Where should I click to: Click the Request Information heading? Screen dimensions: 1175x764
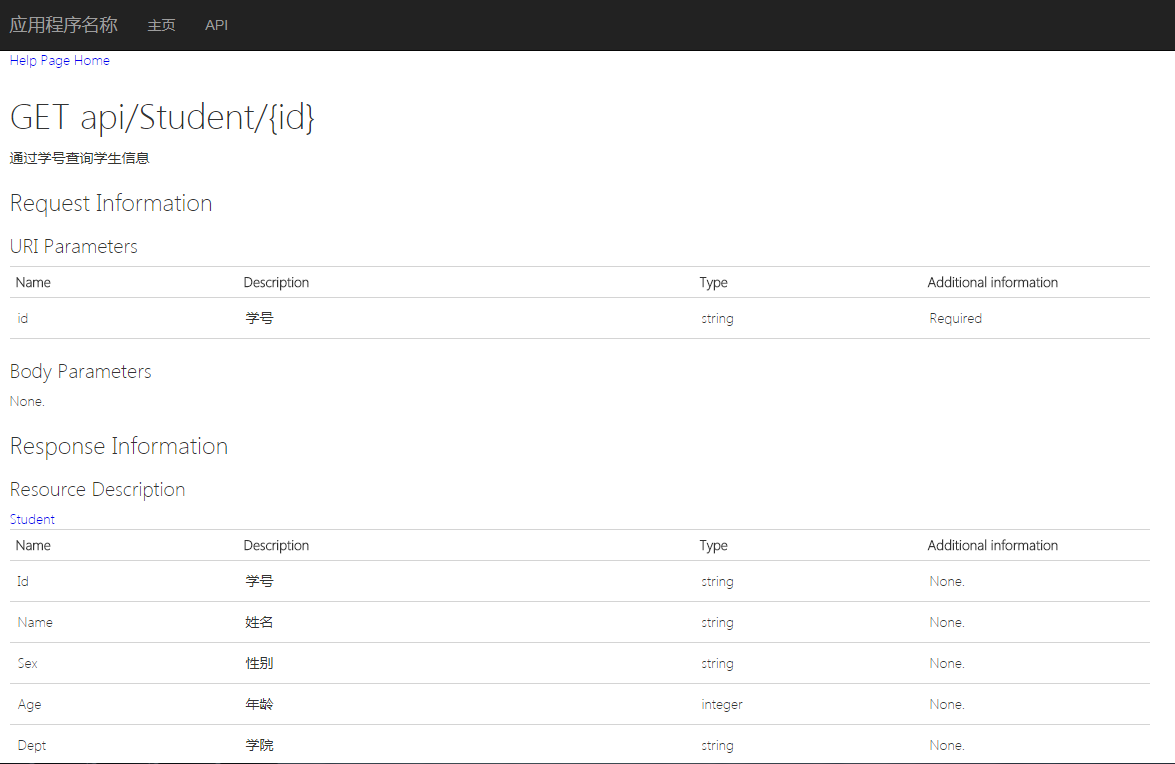coord(111,203)
